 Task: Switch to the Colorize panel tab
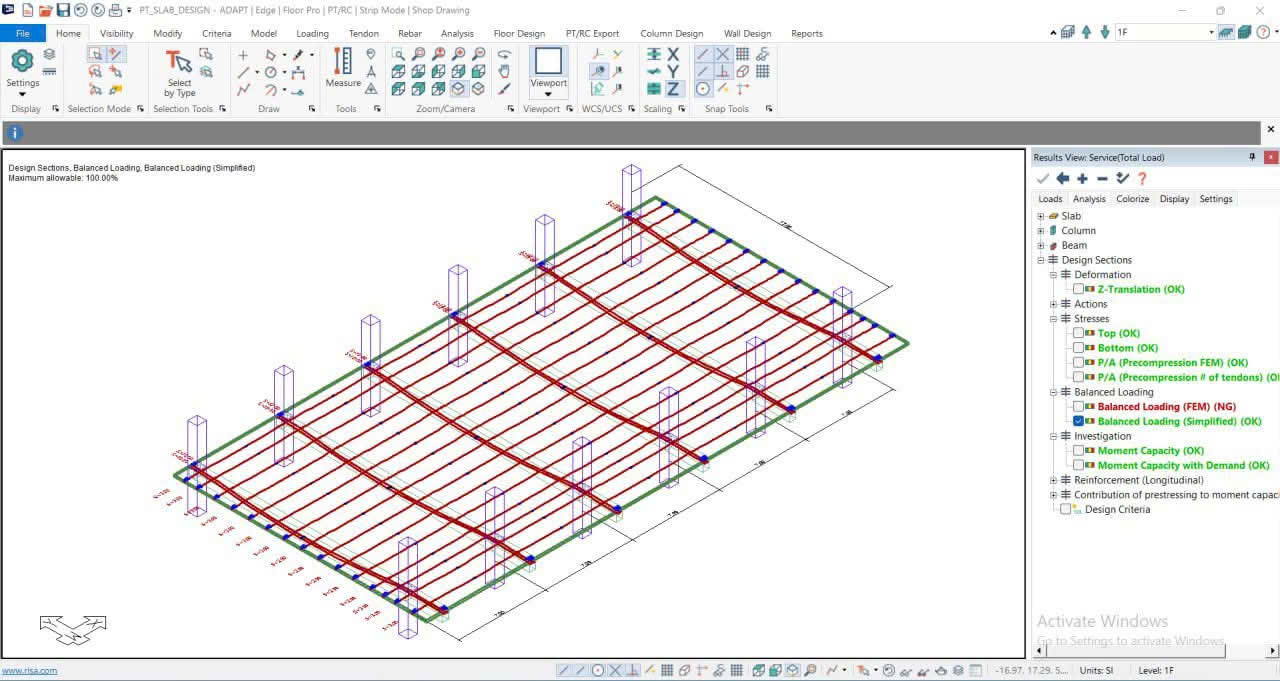(x=1132, y=199)
